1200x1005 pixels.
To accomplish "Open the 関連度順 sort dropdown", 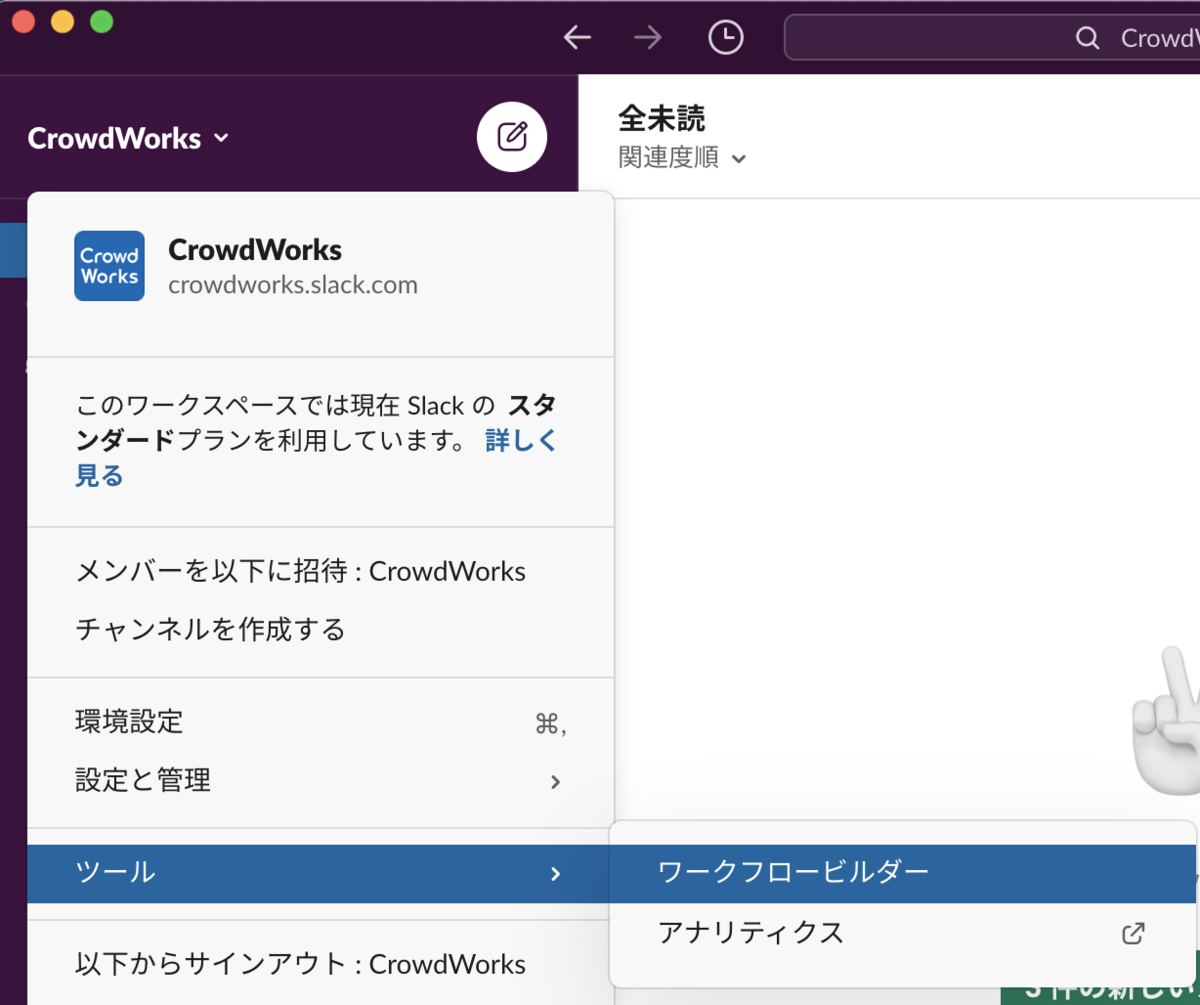I will click(682, 158).
